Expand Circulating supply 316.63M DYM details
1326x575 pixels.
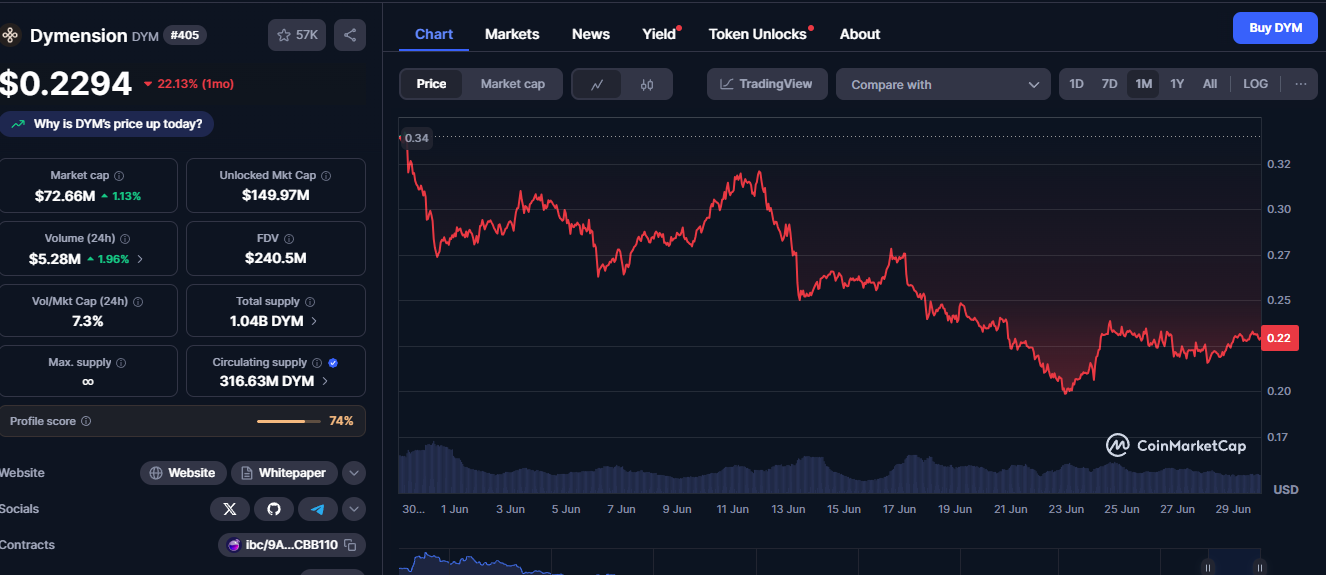pos(325,381)
